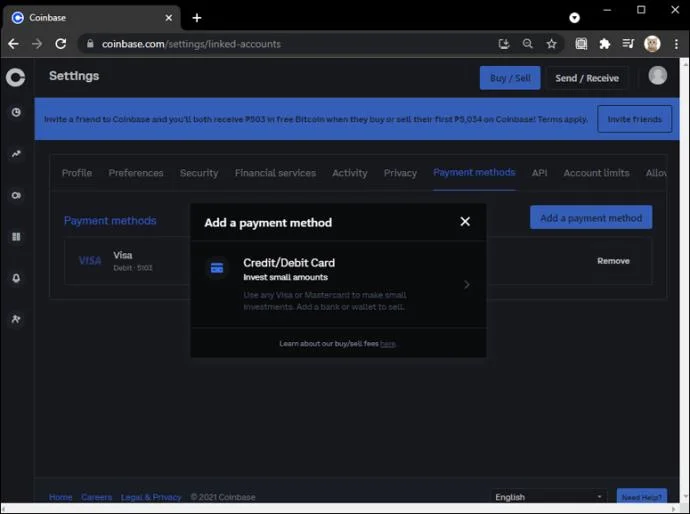The image size is (690, 514).
Task: Switch to the Profile tab
Action: [77, 173]
